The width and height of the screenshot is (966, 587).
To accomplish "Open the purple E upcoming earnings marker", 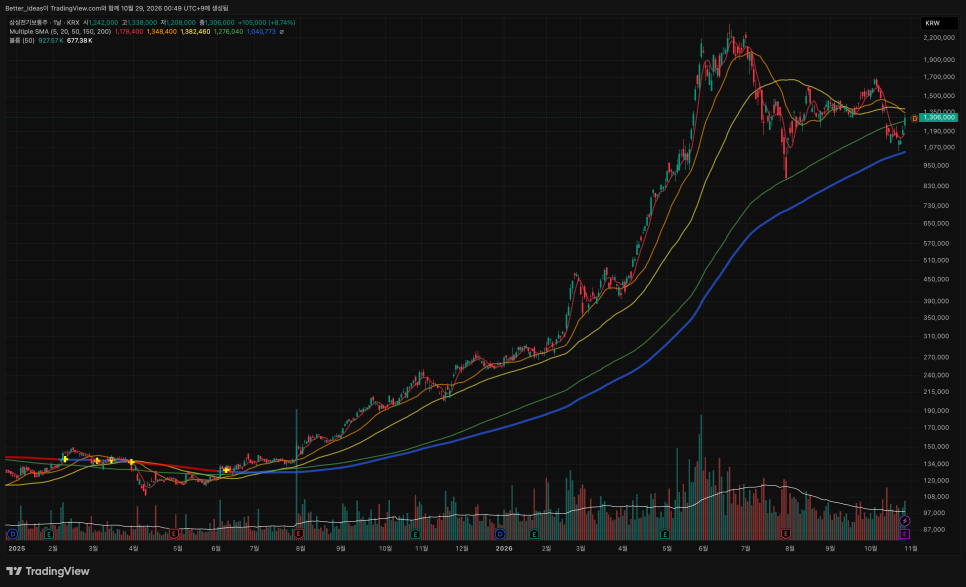I will coord(904,534).
